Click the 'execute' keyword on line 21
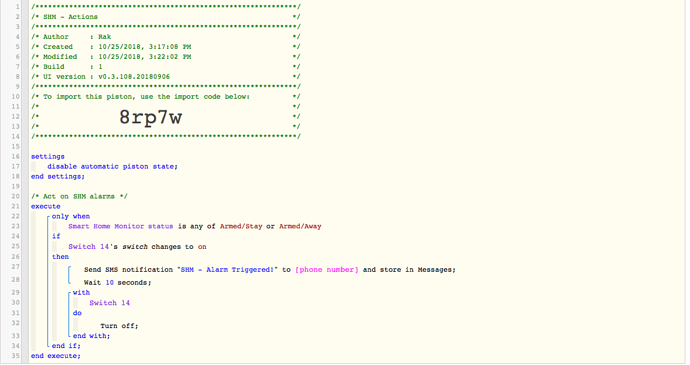Viewport: 690px width, 365px height. point(45,206)
